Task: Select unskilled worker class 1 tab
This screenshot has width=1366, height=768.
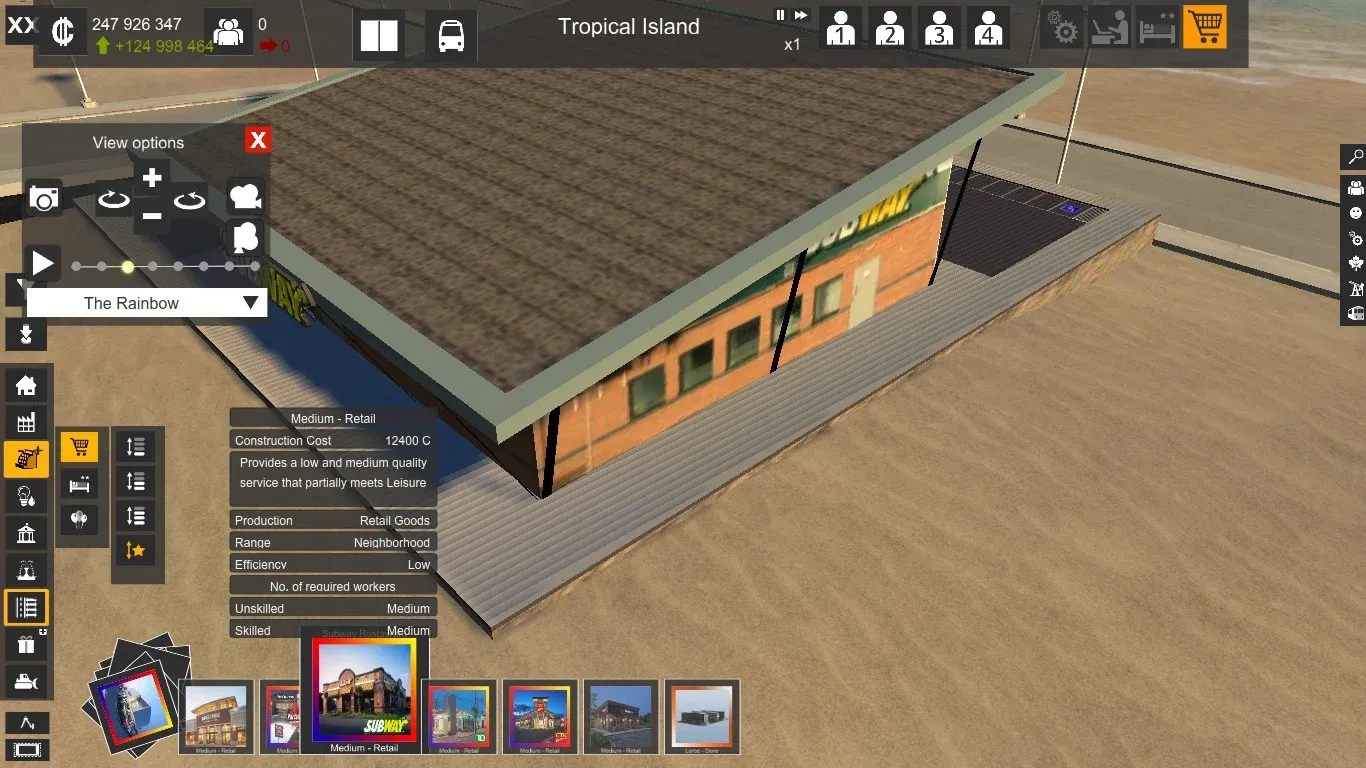Action: tap(841, 28)
